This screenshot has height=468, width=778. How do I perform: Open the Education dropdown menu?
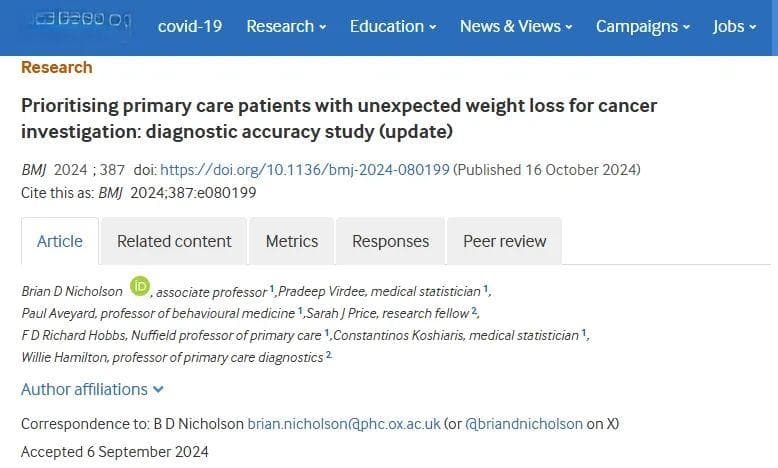tap(393, 26)
